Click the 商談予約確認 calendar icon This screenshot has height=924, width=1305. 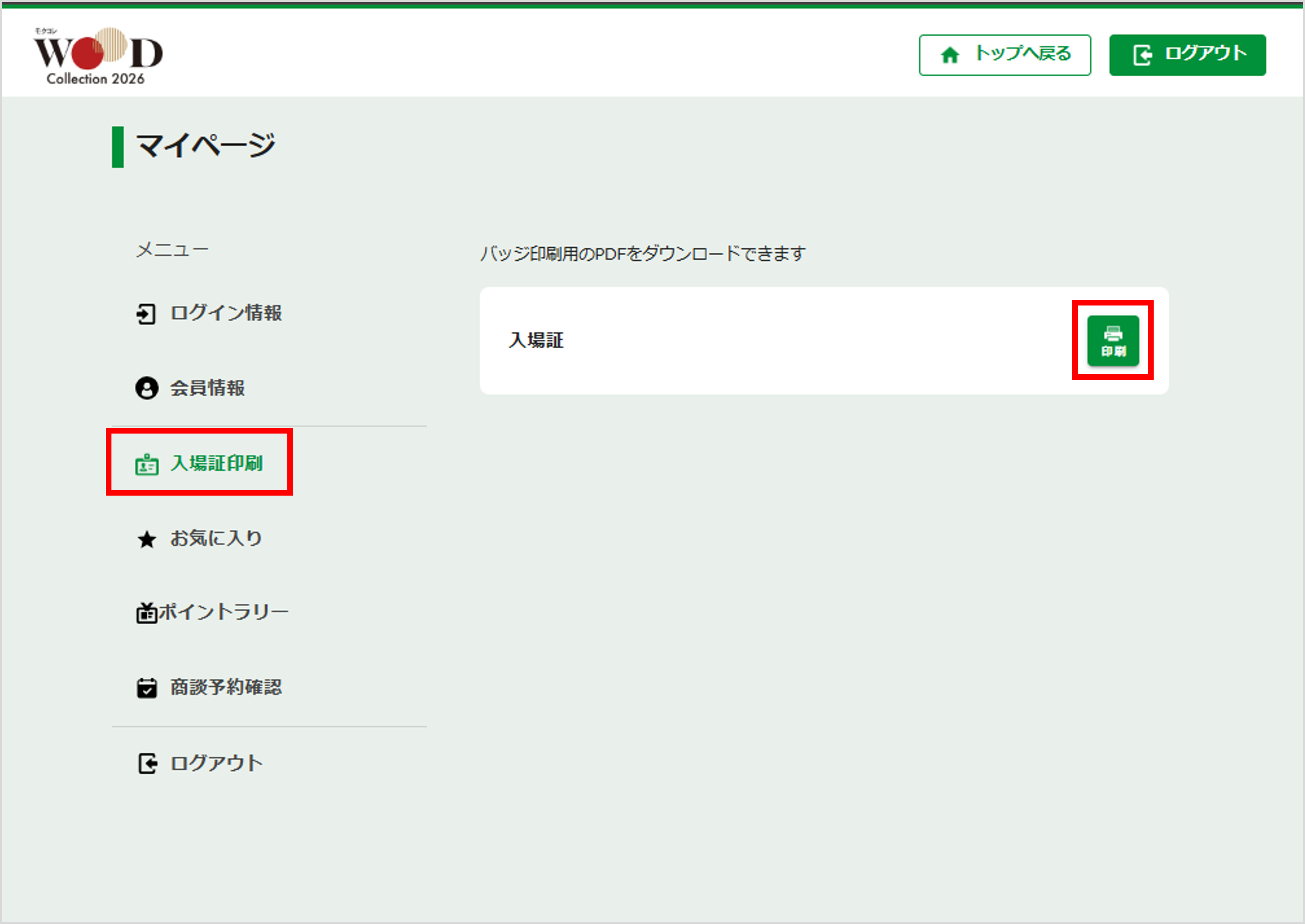coord(146,688)
